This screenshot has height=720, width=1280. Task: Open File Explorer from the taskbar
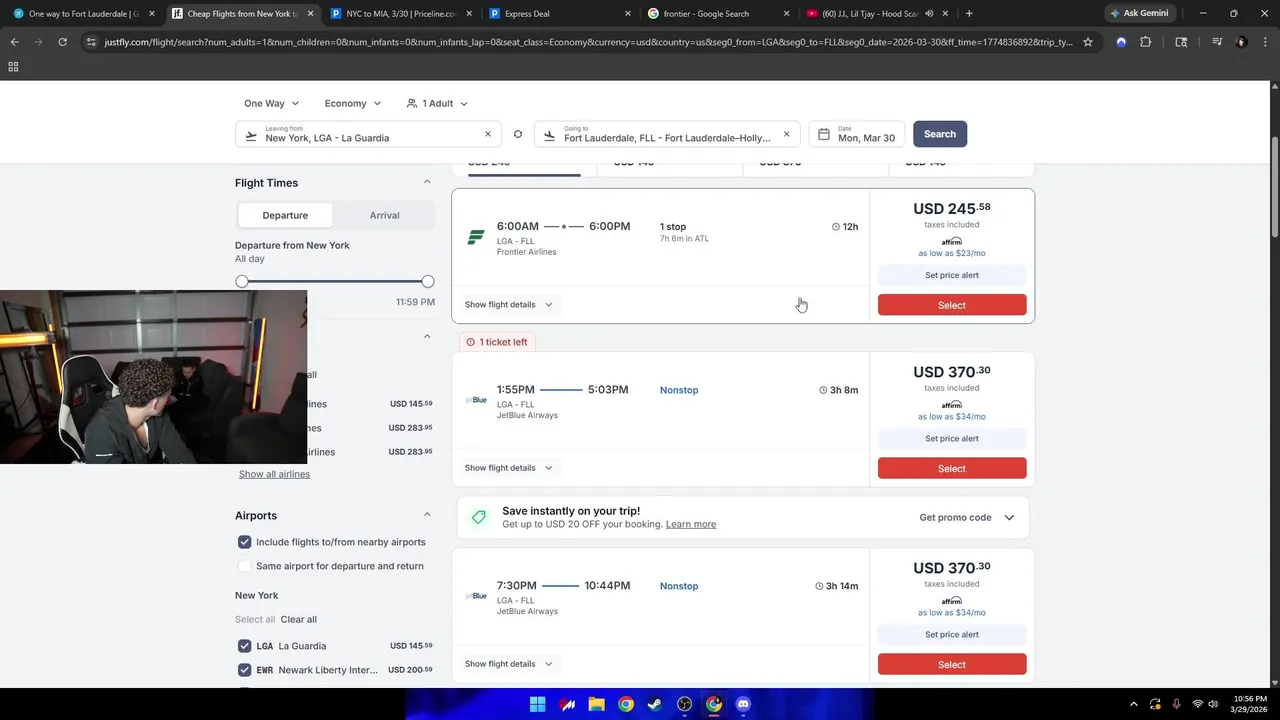coord(596,704)
